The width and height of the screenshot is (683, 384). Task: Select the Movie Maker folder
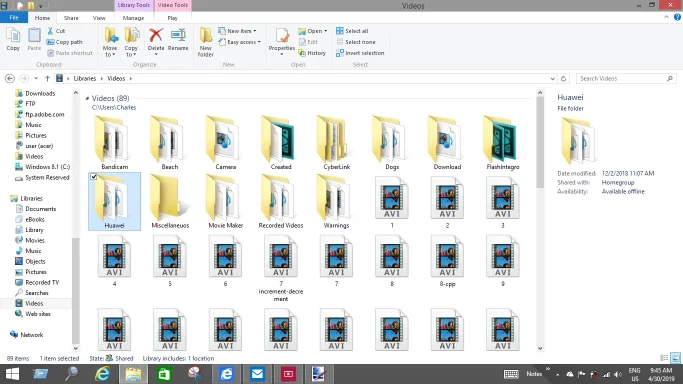[x=226, y=202]
